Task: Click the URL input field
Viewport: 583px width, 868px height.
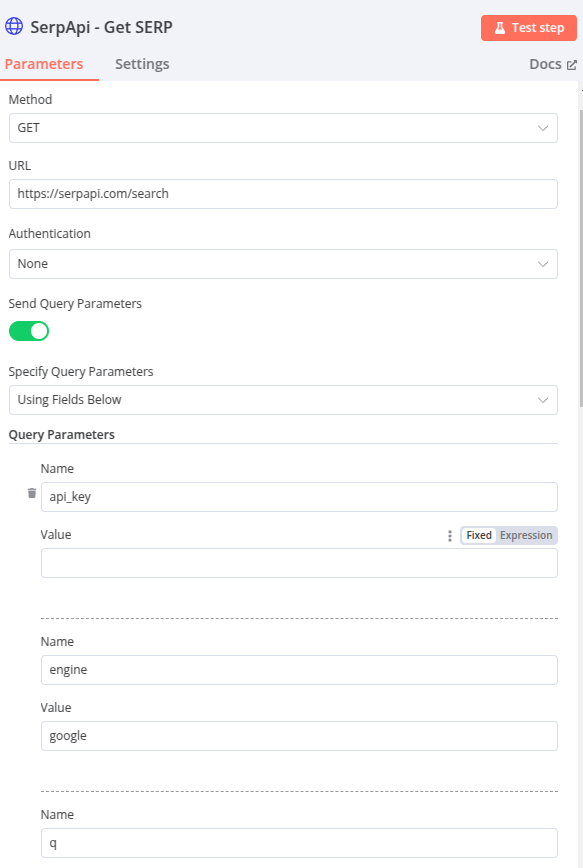Action: [283, 194]
